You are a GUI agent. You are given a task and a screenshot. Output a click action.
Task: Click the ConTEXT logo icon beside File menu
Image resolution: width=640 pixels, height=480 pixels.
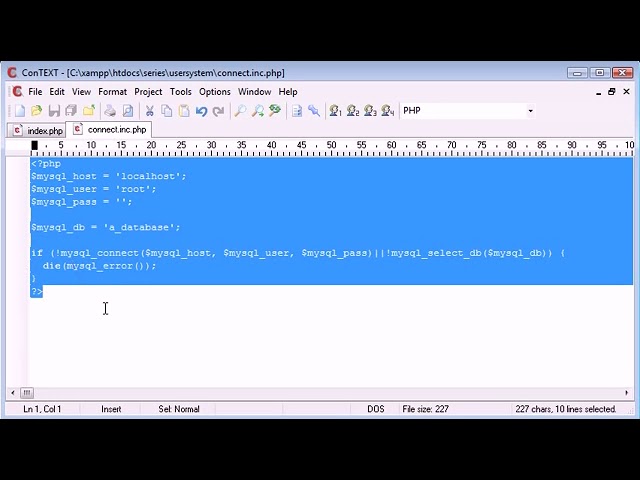point(17,91)
